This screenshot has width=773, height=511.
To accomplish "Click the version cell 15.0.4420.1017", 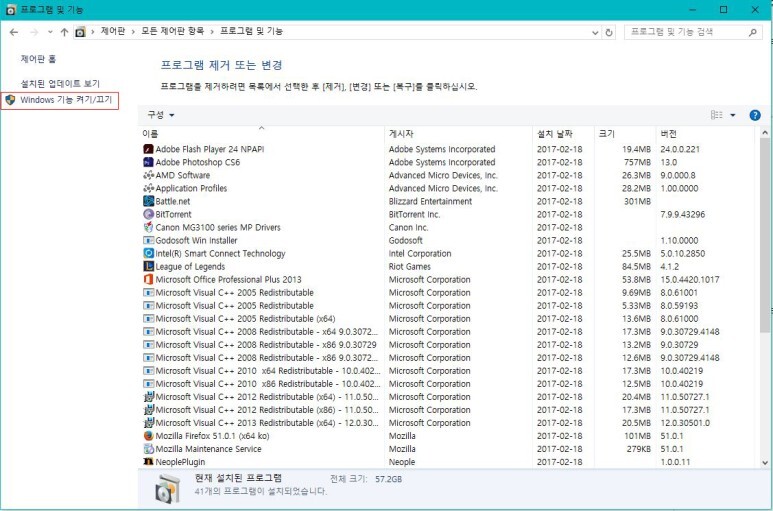I will [x=690, y=279].
